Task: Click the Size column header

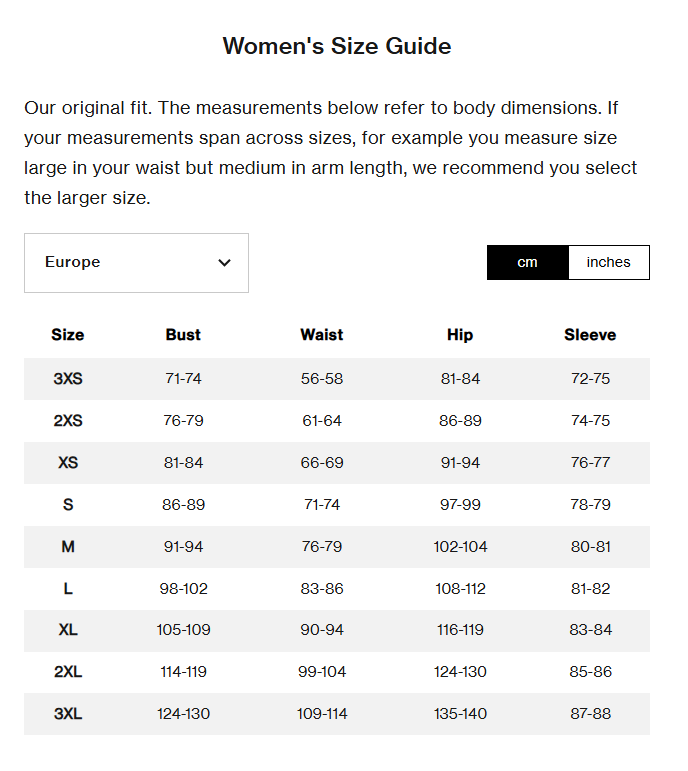Action: 68,335
